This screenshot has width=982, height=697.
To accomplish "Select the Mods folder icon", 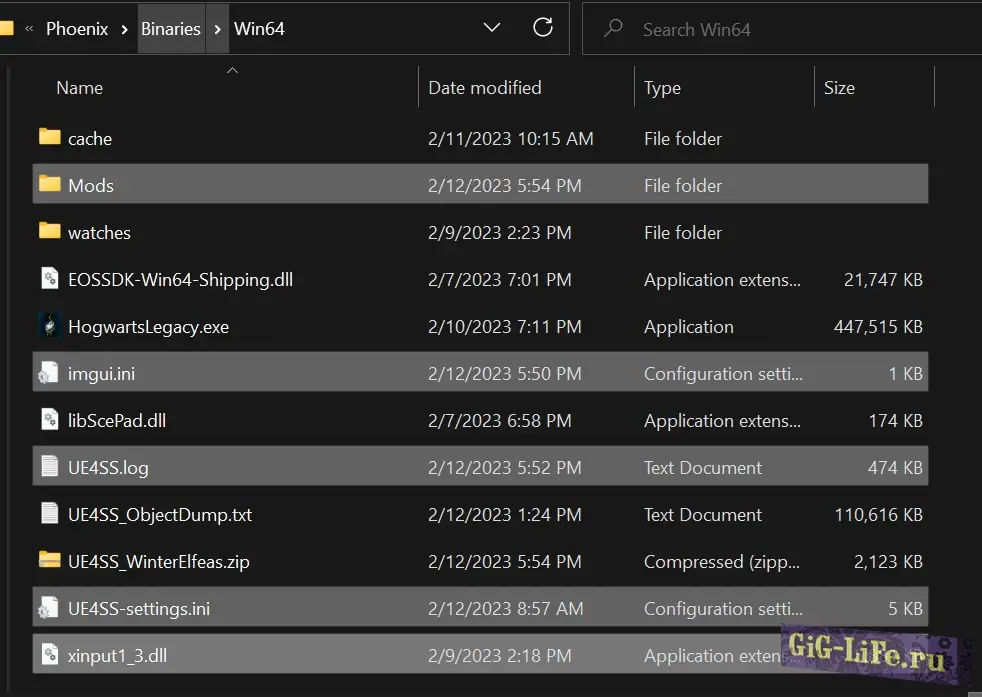I will click(x=50, y=185).
